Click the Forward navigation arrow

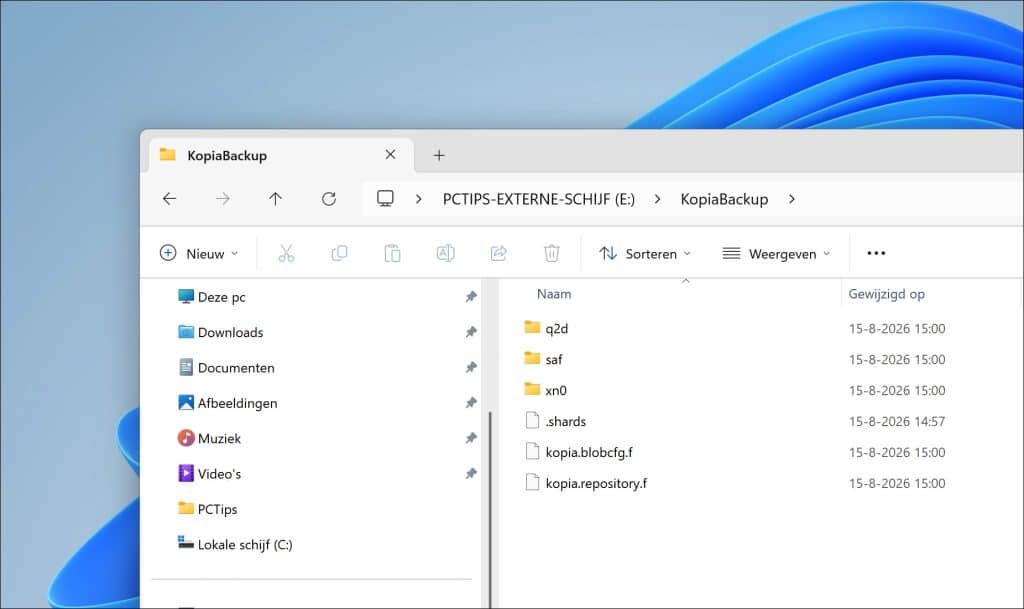pyautogui.click(x=223, y=198)
